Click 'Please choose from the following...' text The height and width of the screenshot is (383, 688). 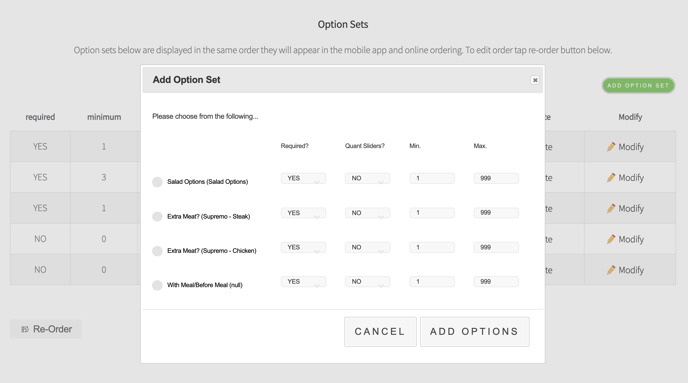click(x=205, y=116)
